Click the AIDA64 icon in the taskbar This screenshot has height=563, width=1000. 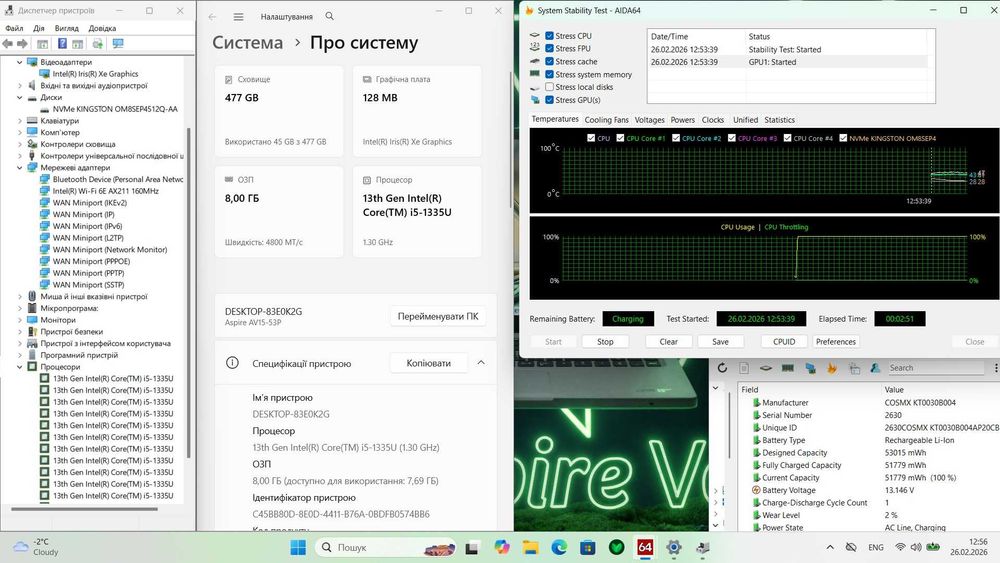(645, 547)
